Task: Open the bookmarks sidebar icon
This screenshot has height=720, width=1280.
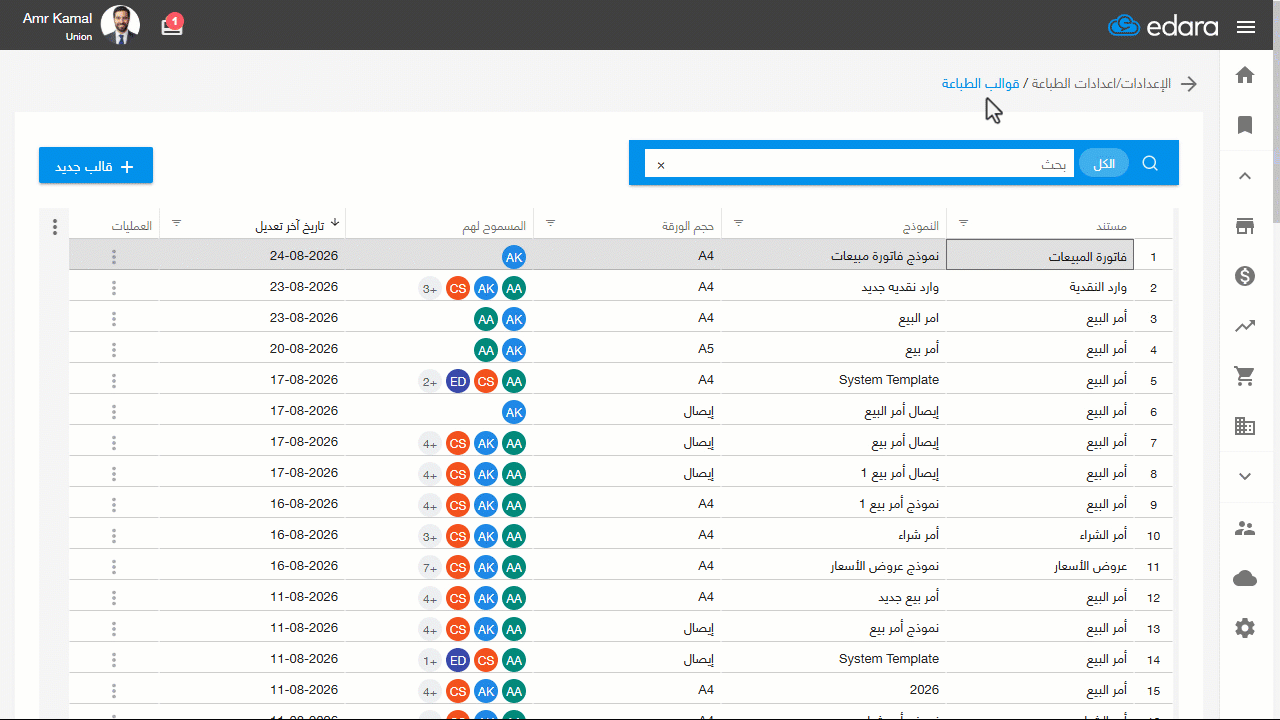Action: pyautogui.click(x=1245, y=125)
